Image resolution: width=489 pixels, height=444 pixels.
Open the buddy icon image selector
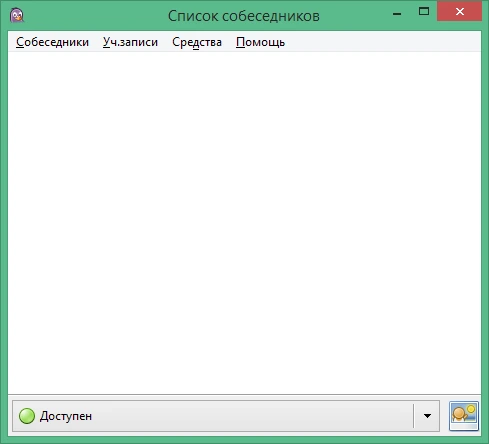464,416
